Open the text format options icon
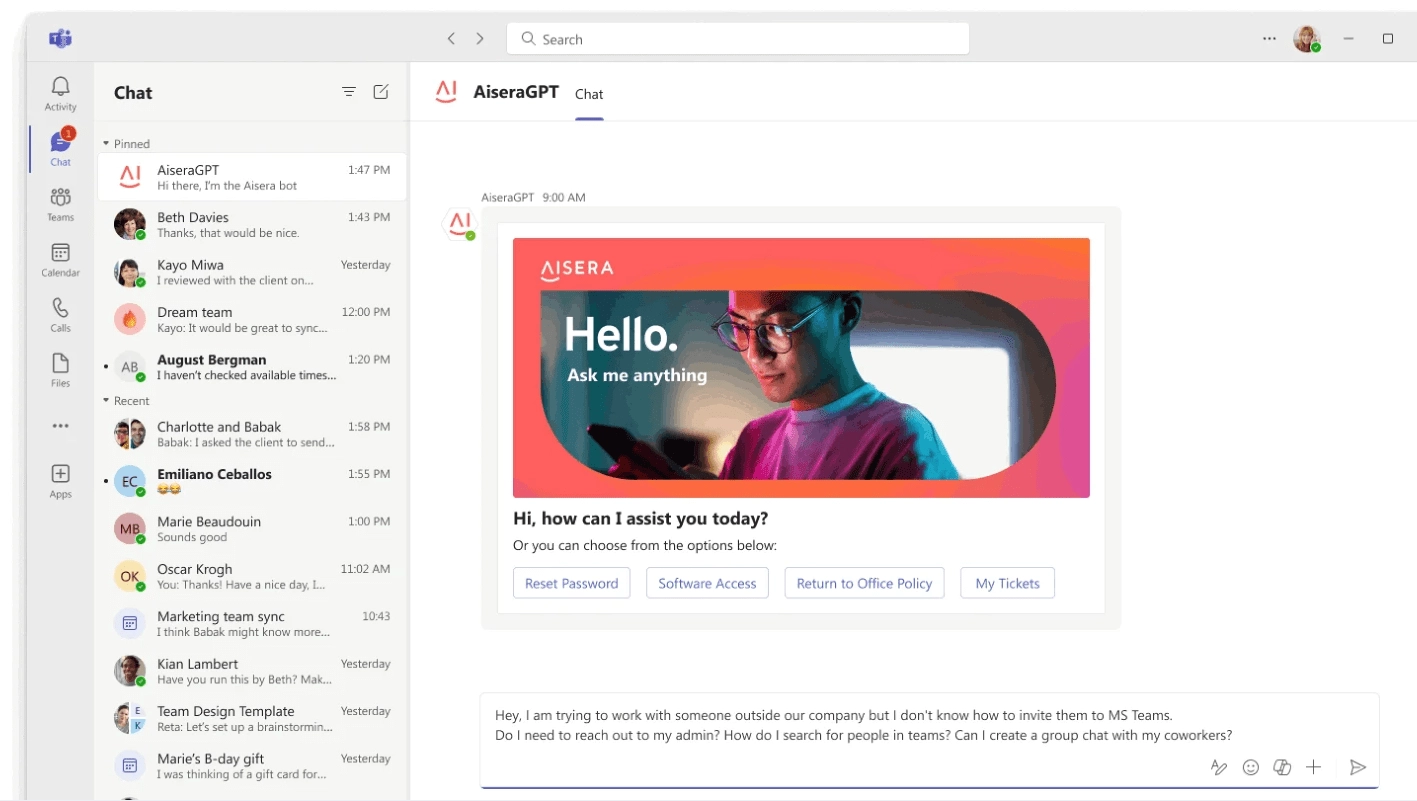Viewport: 1417px width, 801px height. (1218, 767)
